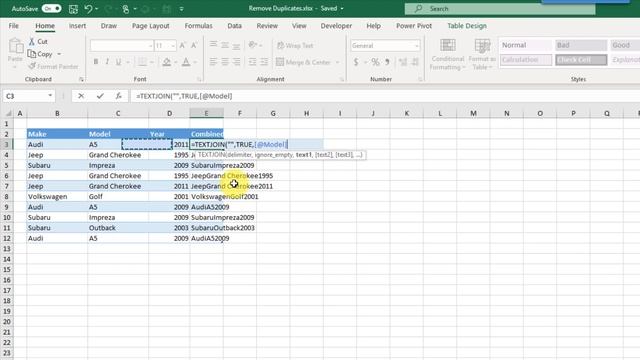Click the Search box in title bar

pos(500,9)
